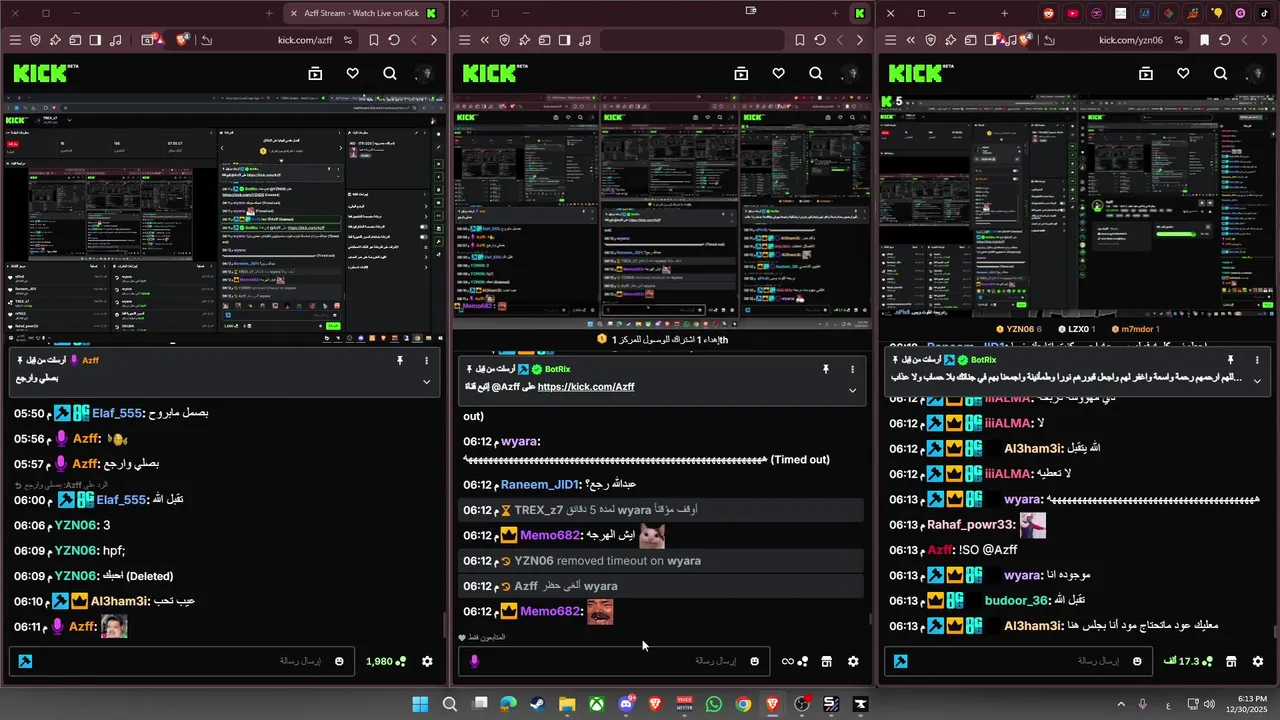The height and width of the screenshot is (720, 1280).
Task: Open sidebar panel in left window toolbar
Action: tap(95, 40)
